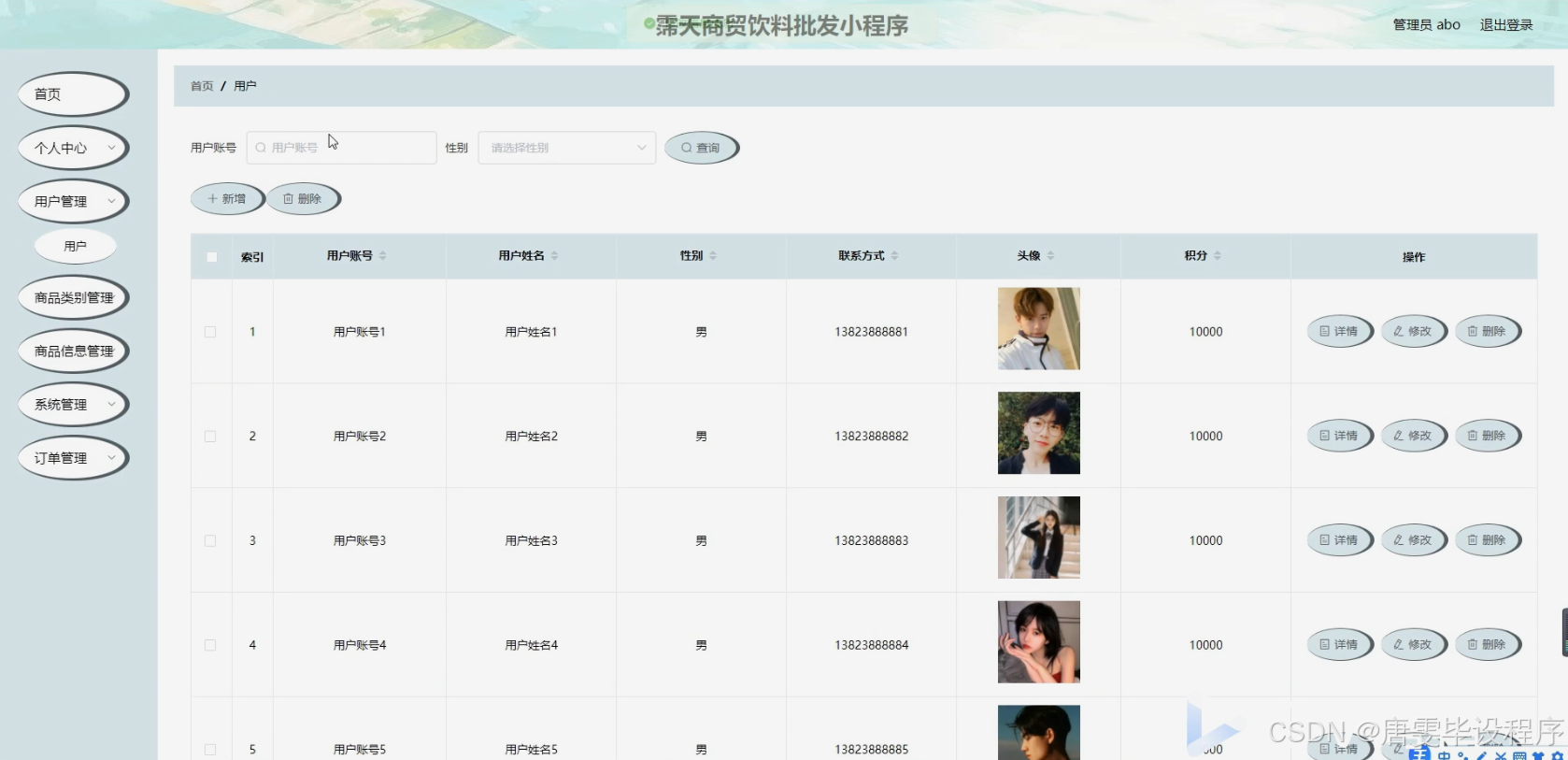Click 删除 for 用户账号2 row
The width and height of the screenshot is (1568, 760).
tap(1487, 436)
